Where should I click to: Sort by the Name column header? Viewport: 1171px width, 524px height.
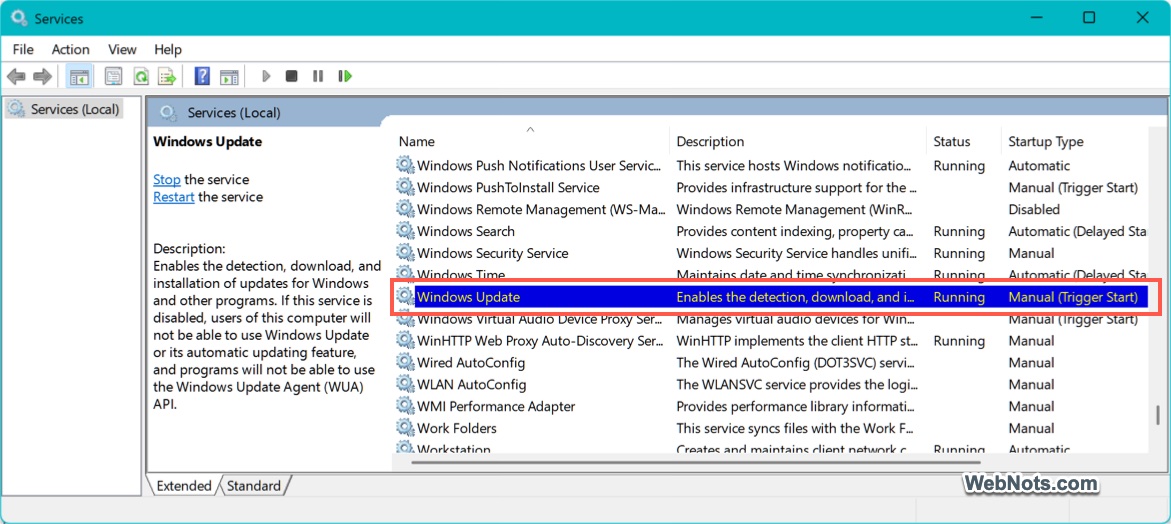(532, 142)
